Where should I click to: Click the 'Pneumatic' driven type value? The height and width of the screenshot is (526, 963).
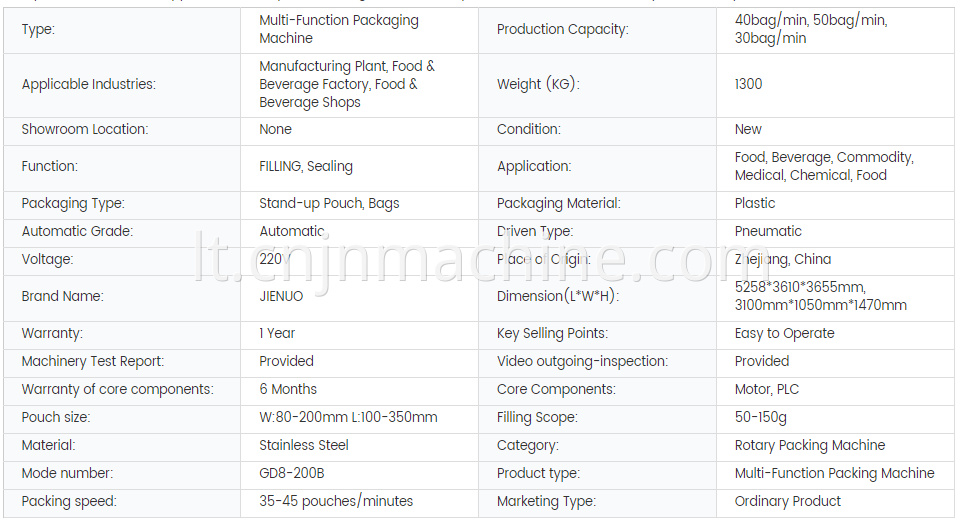[x=768, y=232]
